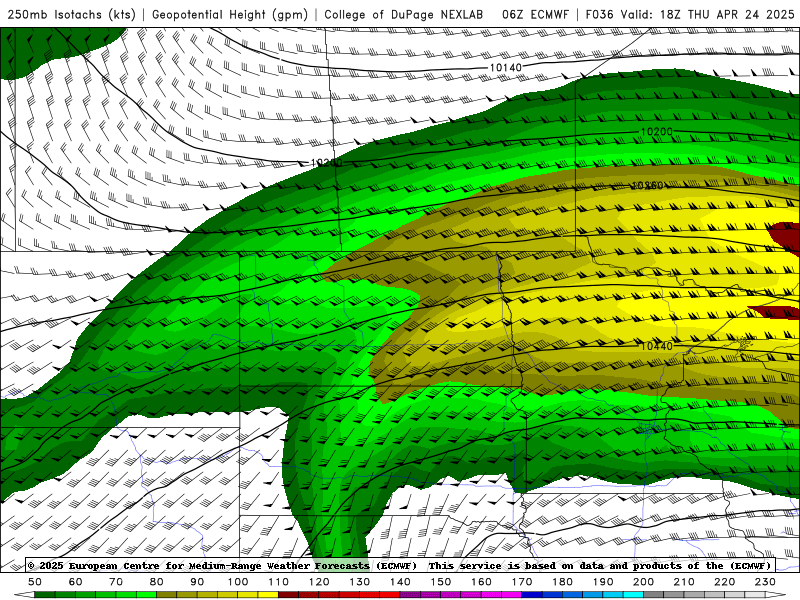Click the ECMWF copyright notice text
Screen dimensions: 800x600
click(x=399, y=565)
